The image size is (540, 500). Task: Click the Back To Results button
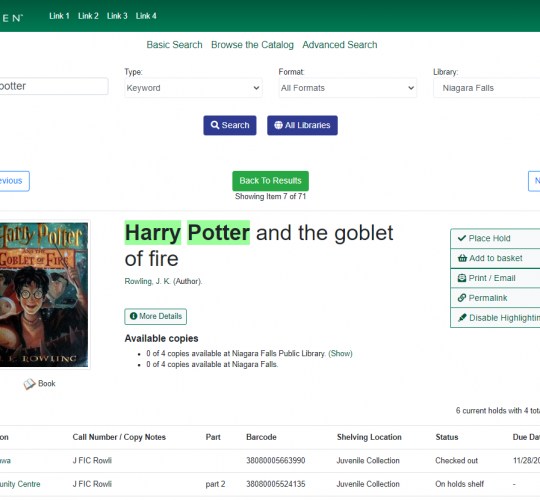tap(270, 181)
